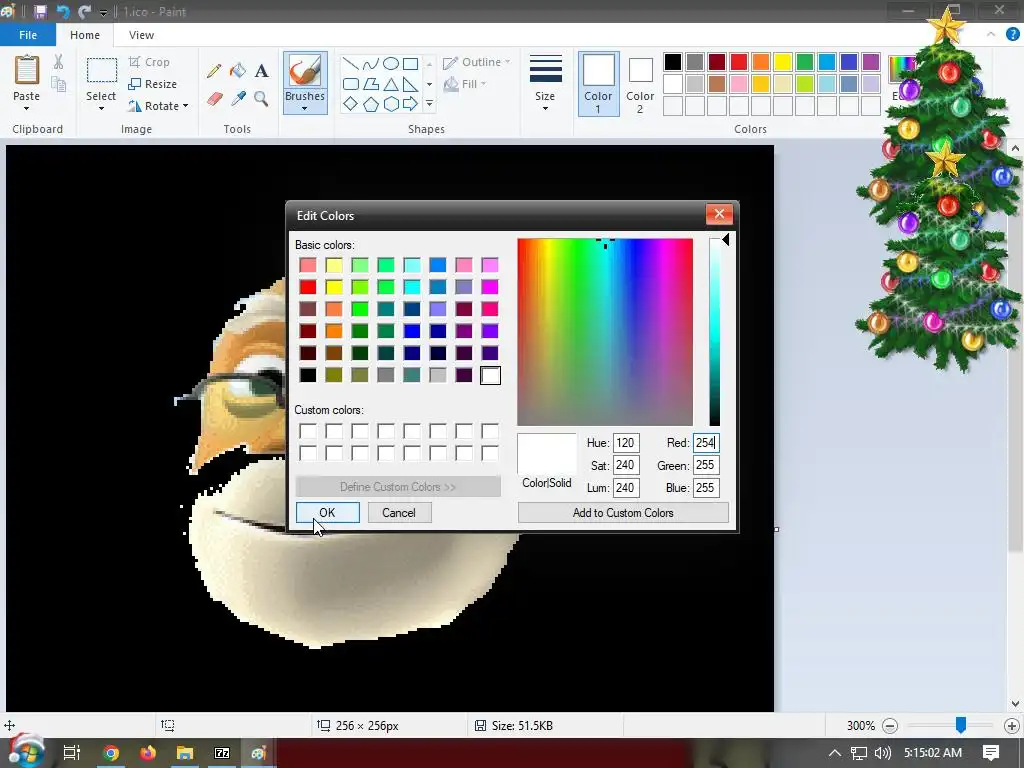The width and height of the screenshot is (1024, 768).
Task: Click the zoom in plus button
Action: coord(1012,726)
